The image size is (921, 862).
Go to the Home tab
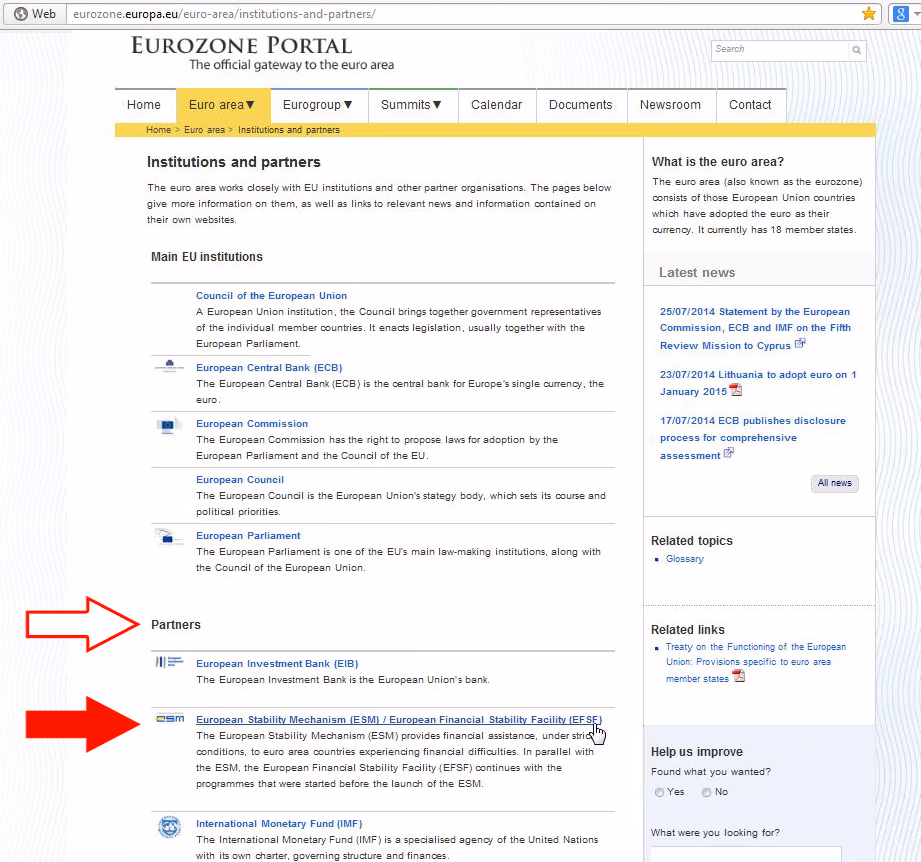[x=144, y=105]
